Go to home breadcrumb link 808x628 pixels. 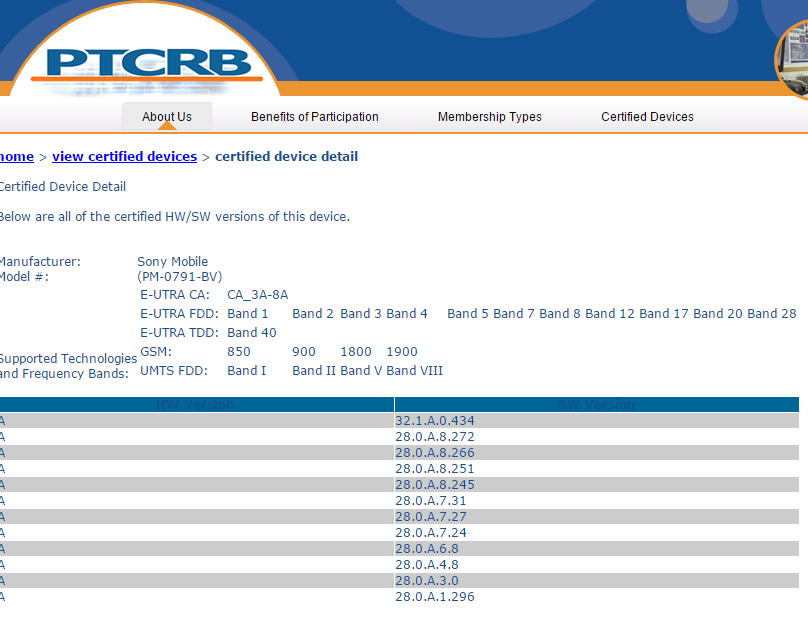coord(16,157)
